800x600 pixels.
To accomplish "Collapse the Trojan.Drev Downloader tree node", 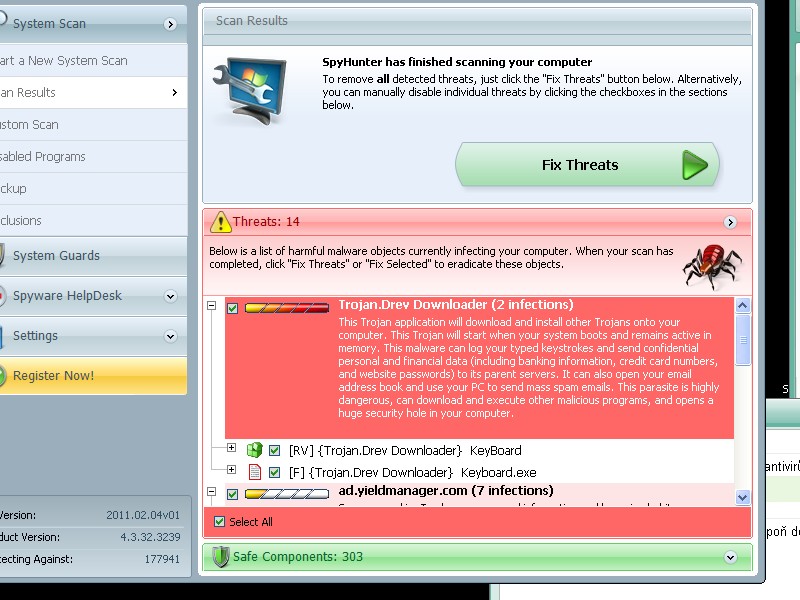I will point(211,306).
